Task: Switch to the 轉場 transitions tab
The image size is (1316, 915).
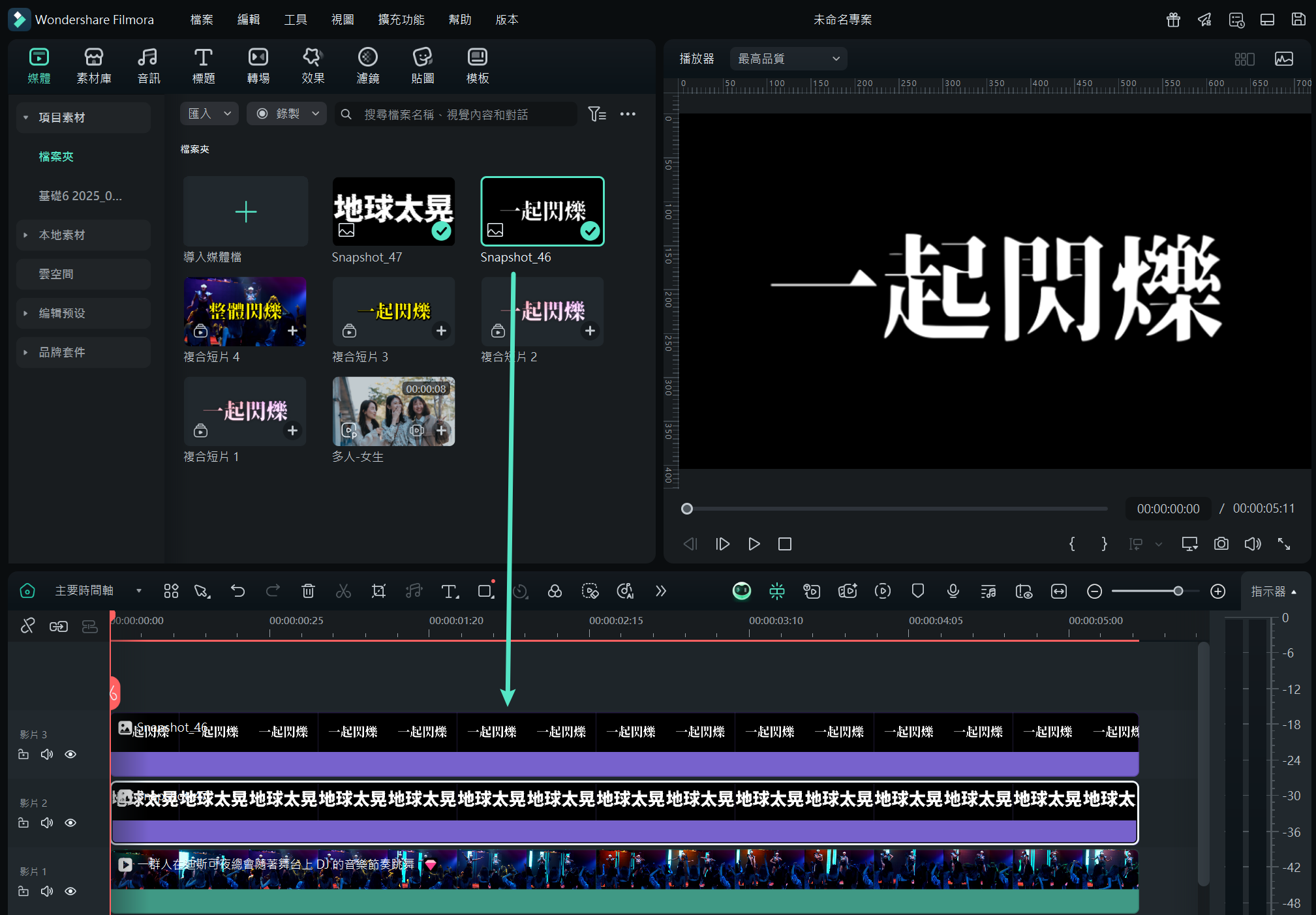Action: pos(258,65)
